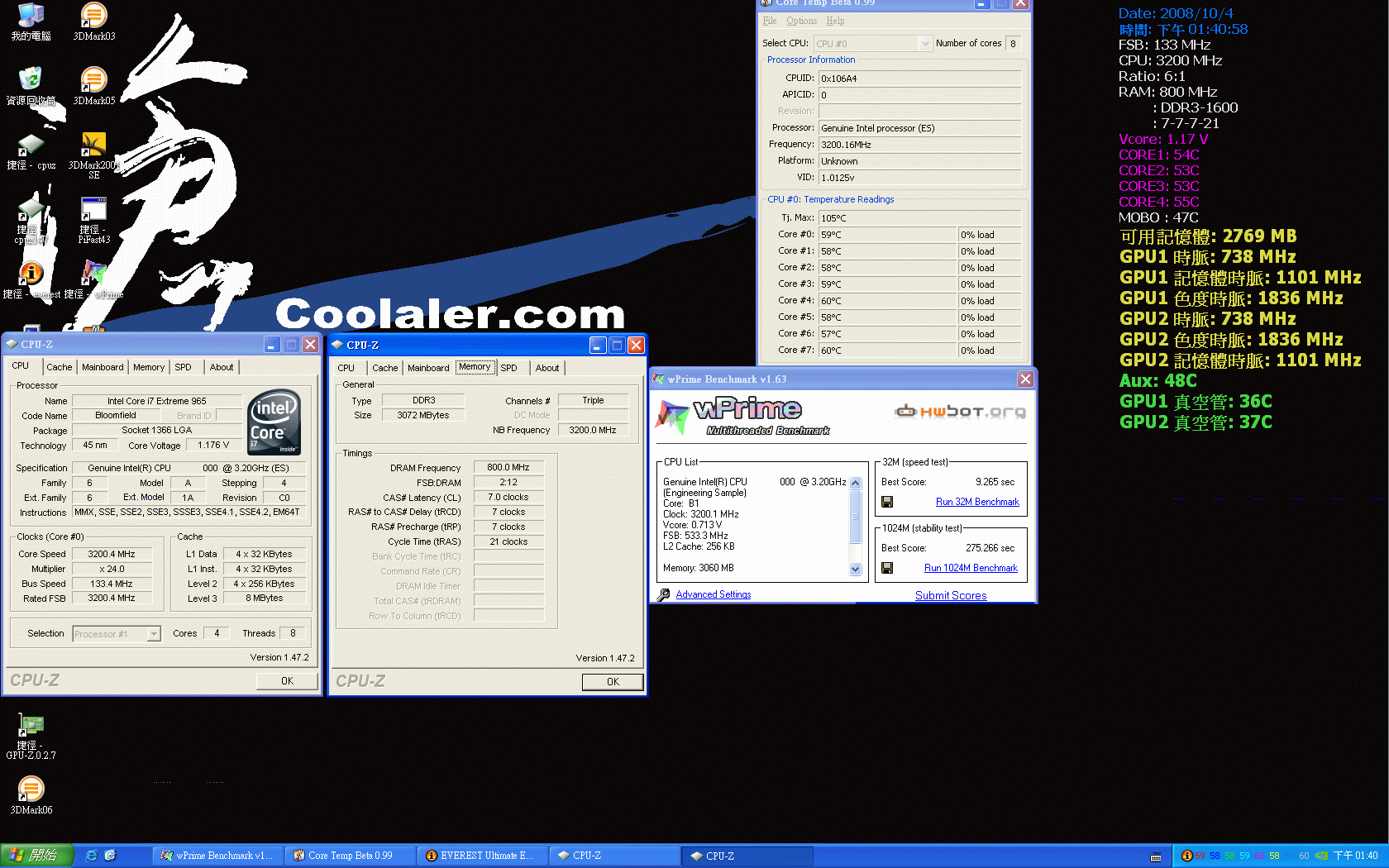Screen dimensions: 1389x868
Task: Click the Intel Core i7 logo in CPU-Z
Action: (274, 422)
